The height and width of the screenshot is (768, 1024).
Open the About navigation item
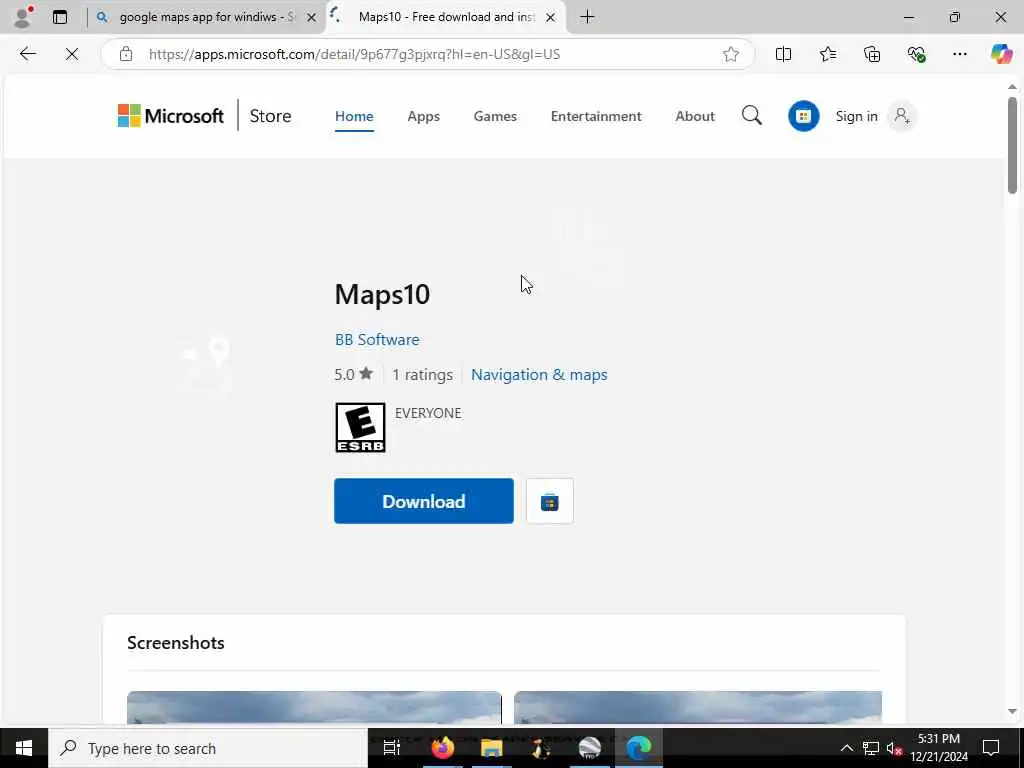click(x=695, y=116)
